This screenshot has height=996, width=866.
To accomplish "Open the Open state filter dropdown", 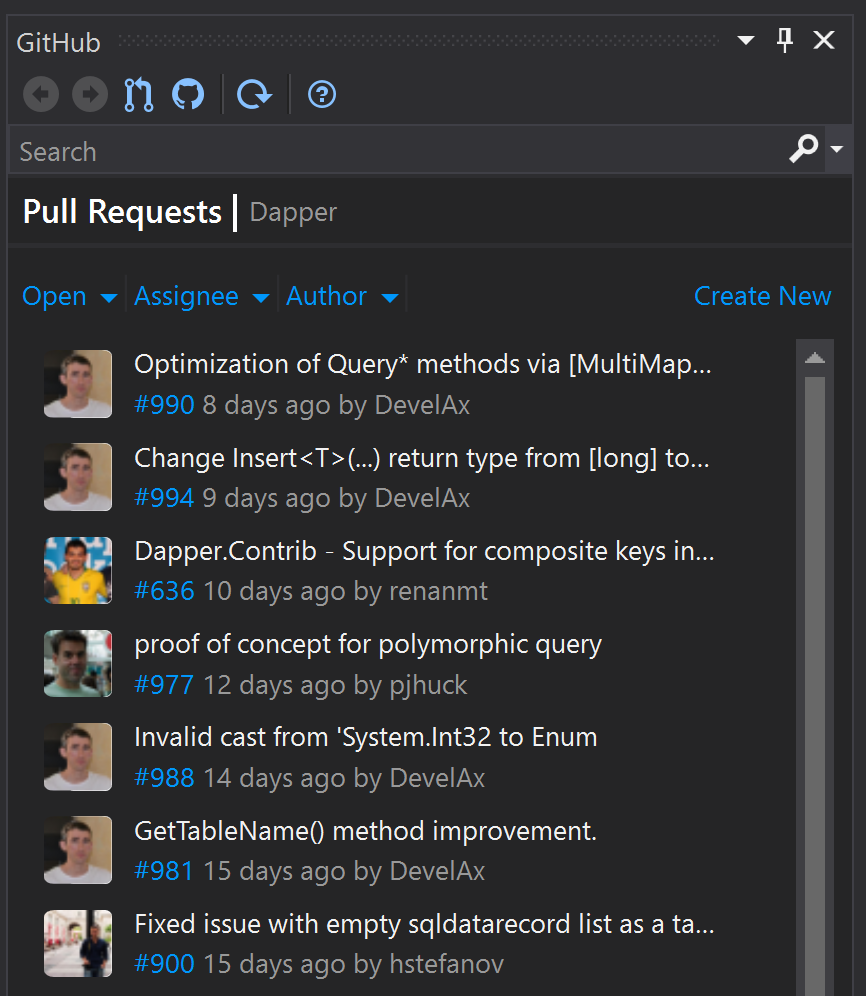I will click(x=70, y=296).
